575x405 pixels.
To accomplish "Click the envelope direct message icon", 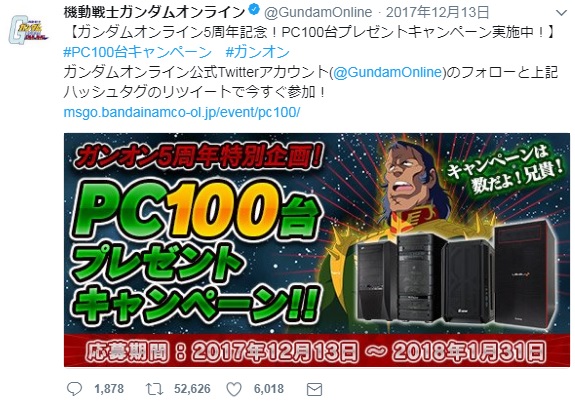I will coord(314,389).
